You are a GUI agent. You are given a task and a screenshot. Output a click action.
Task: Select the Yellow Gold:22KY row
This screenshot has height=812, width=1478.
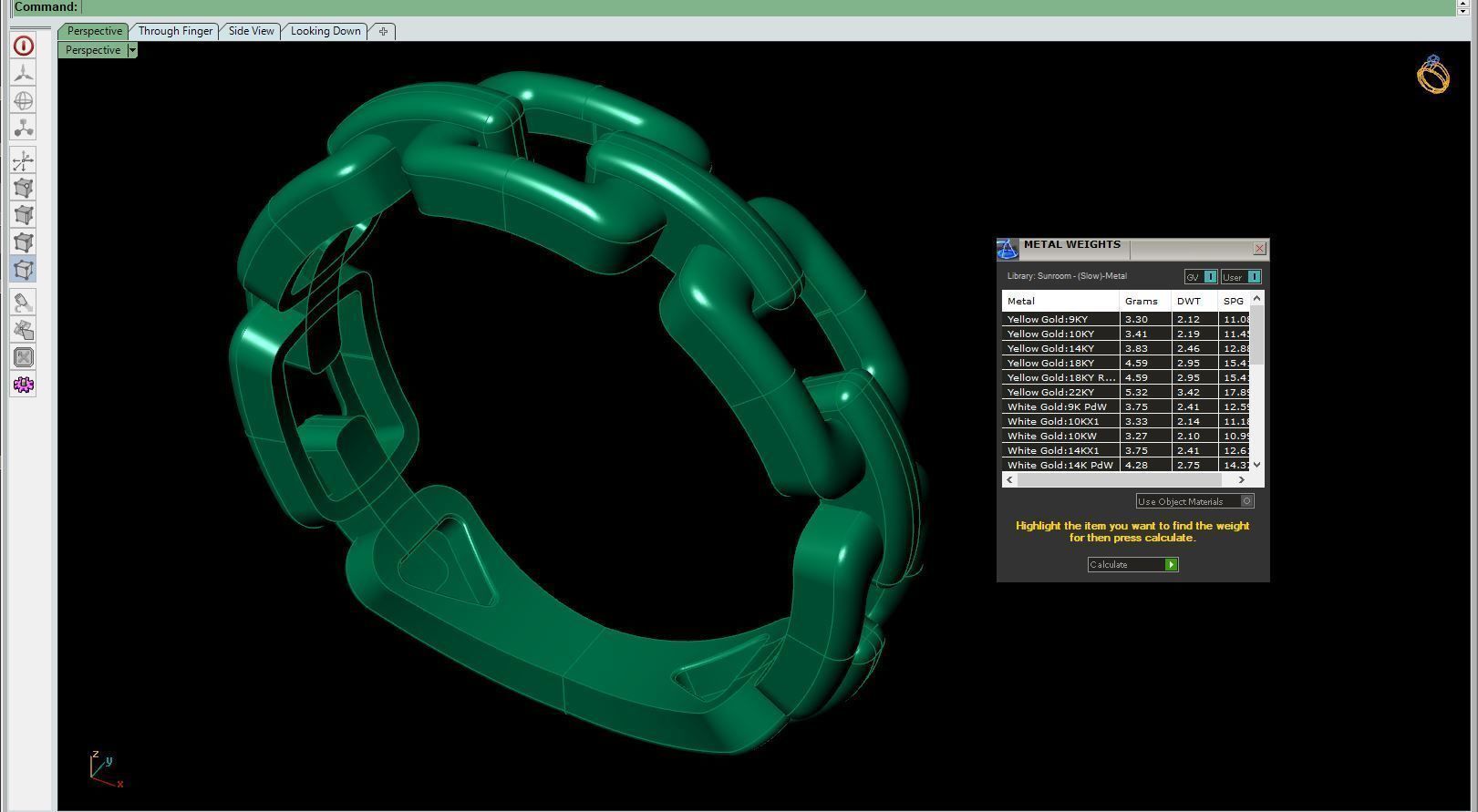pos(1127,392)
